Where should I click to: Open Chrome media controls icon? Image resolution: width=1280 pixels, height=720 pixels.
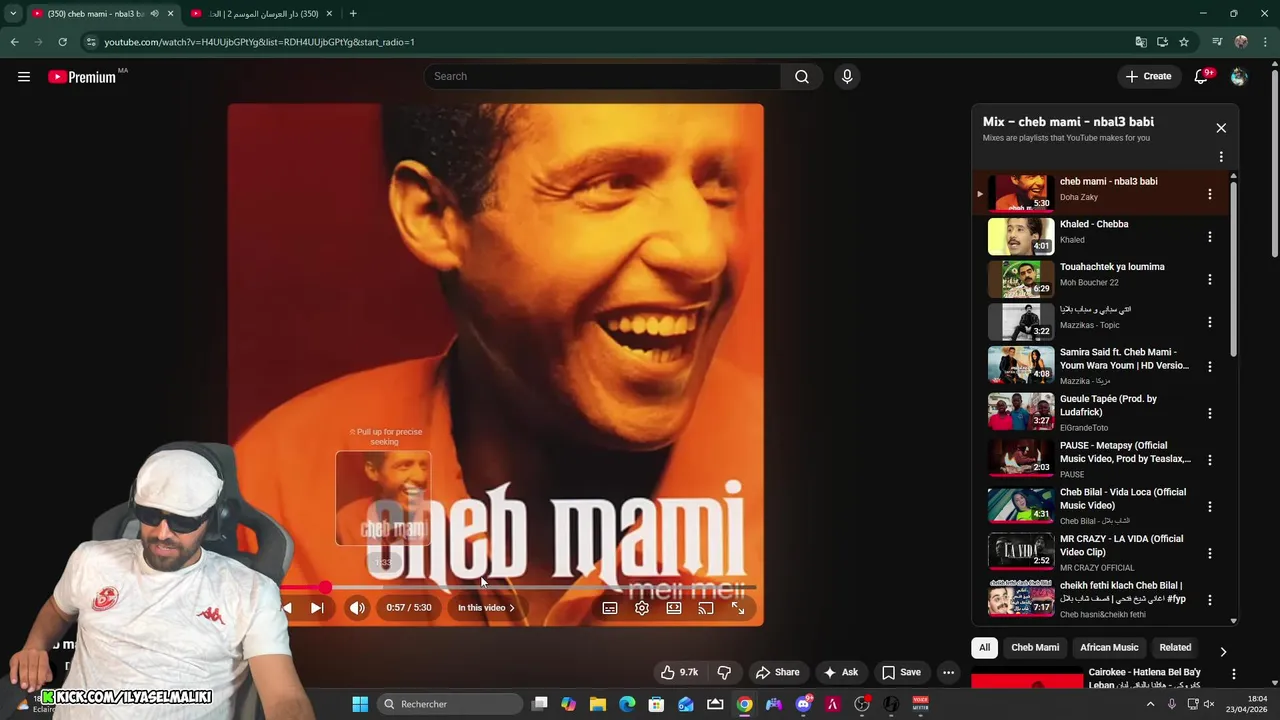click(1217, 42)
